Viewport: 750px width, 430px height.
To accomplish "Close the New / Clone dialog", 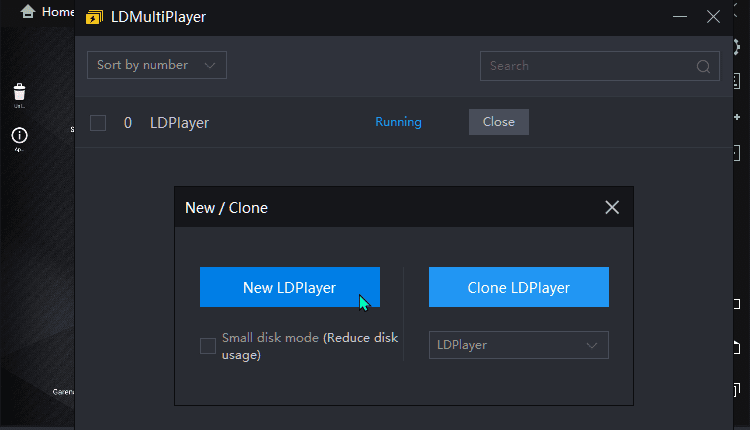I will click(x=612, y=207).
